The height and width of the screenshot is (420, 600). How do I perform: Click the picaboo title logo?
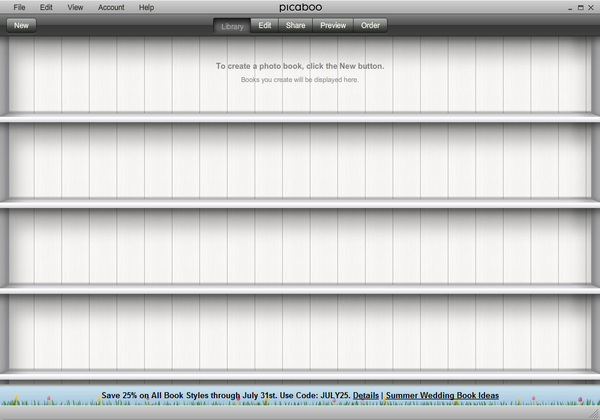[x=300, y=7]
